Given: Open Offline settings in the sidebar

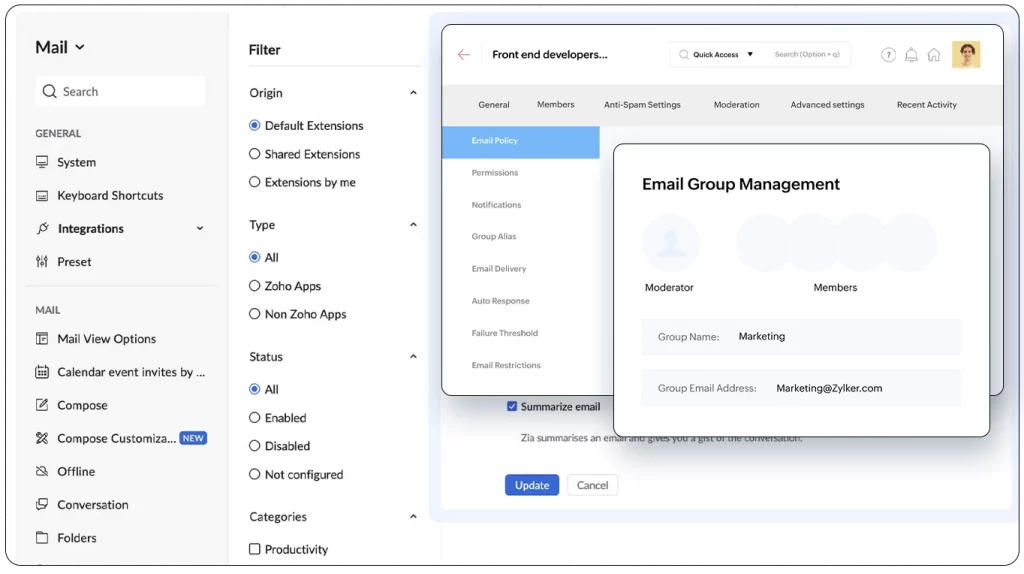Looking at the screenshot, I should pyautogui.click(x=76, y=471).
